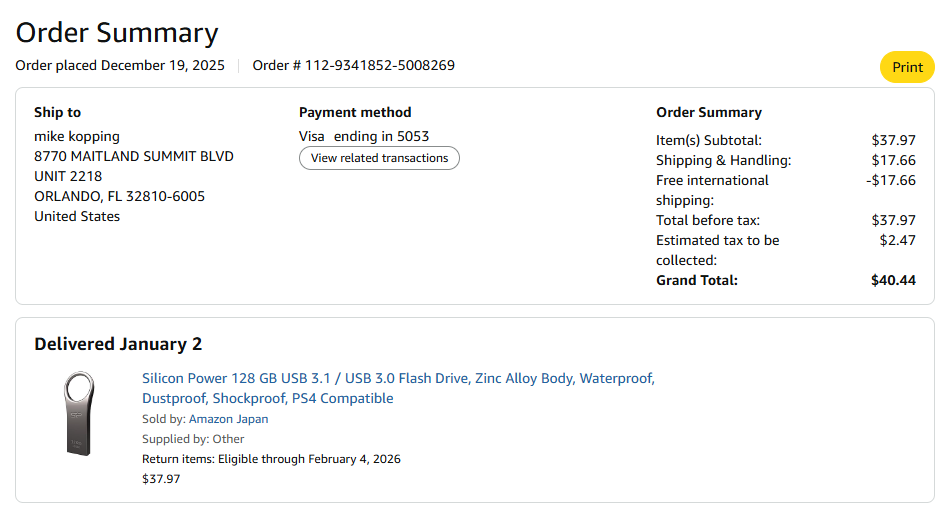
Task: Visit the Amazon Japan seller link
Action: click(228, 419)
